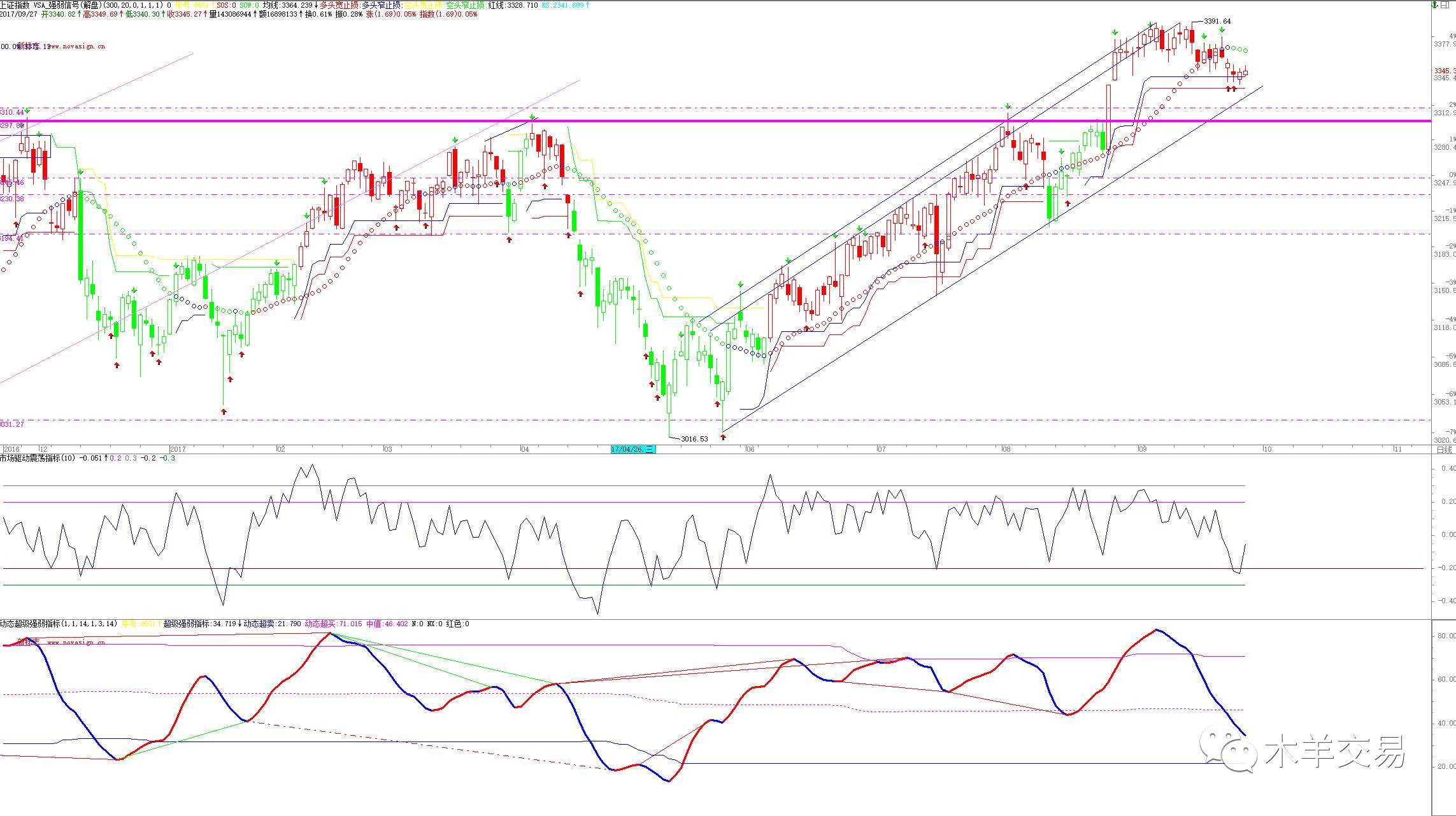Click the 额16898133 turnover figure
The width and height of the screenshot is (1456, 816).
[x=278, y=14]
